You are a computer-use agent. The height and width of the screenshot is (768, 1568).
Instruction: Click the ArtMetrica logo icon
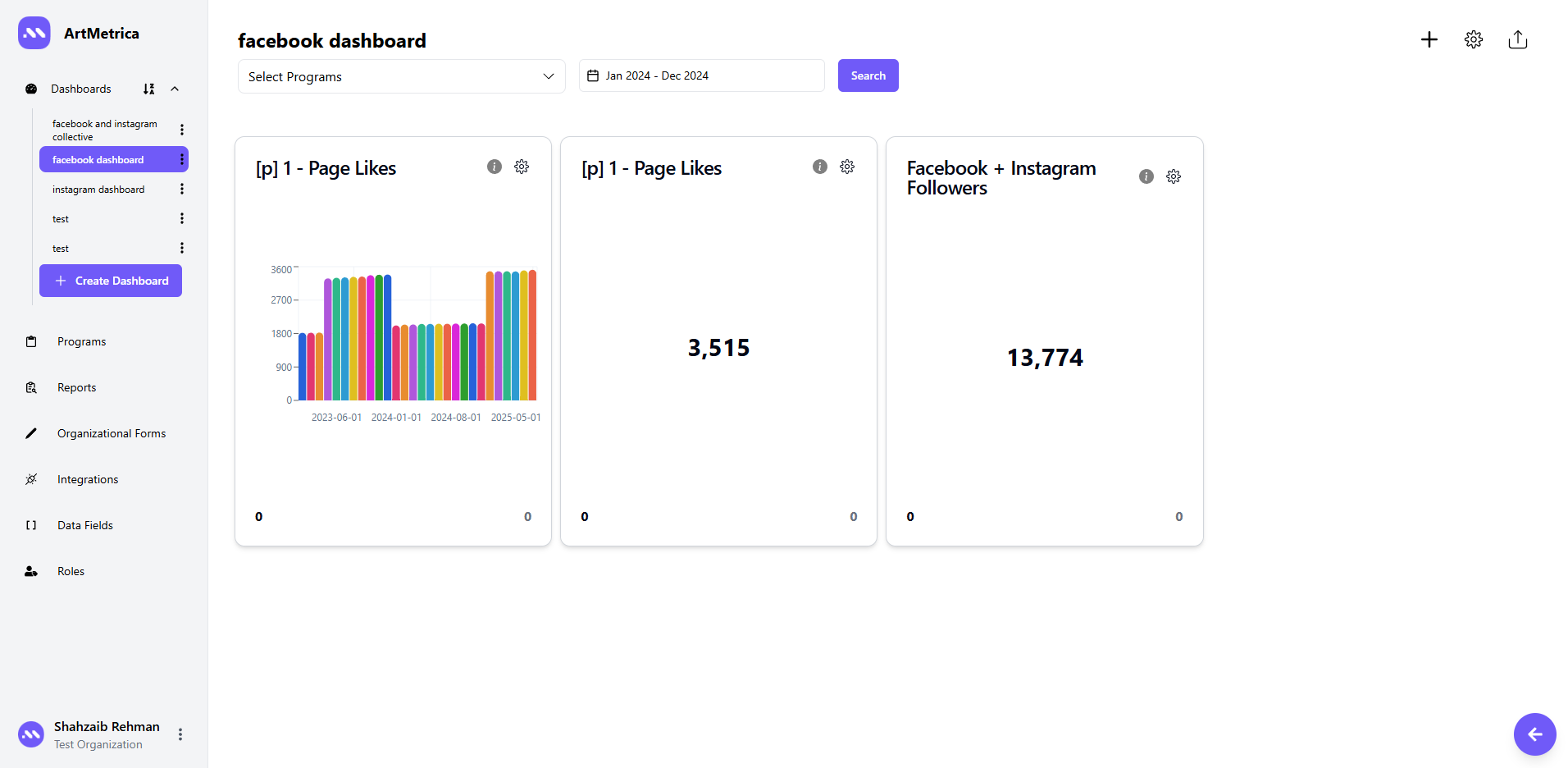tap(34, 33)
